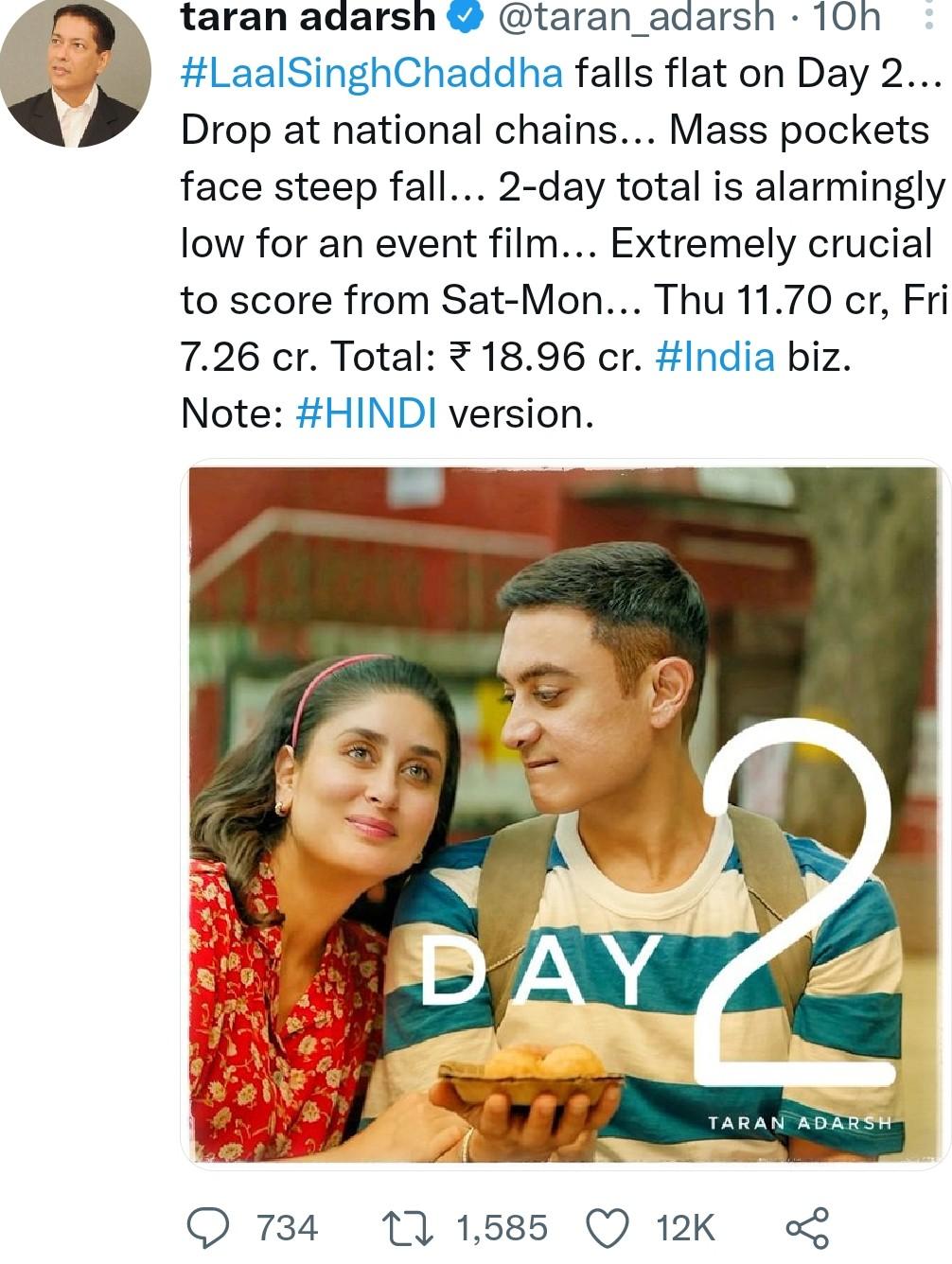Click the retweet arrows icon
The width and height of the screenshot is (952, 1264).
407,1228
